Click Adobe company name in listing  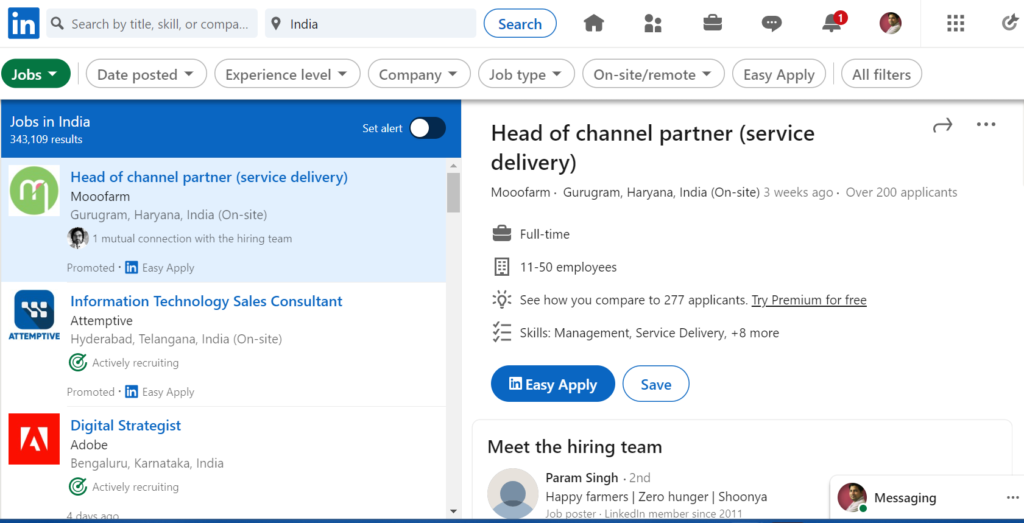[x=89, y=445]
